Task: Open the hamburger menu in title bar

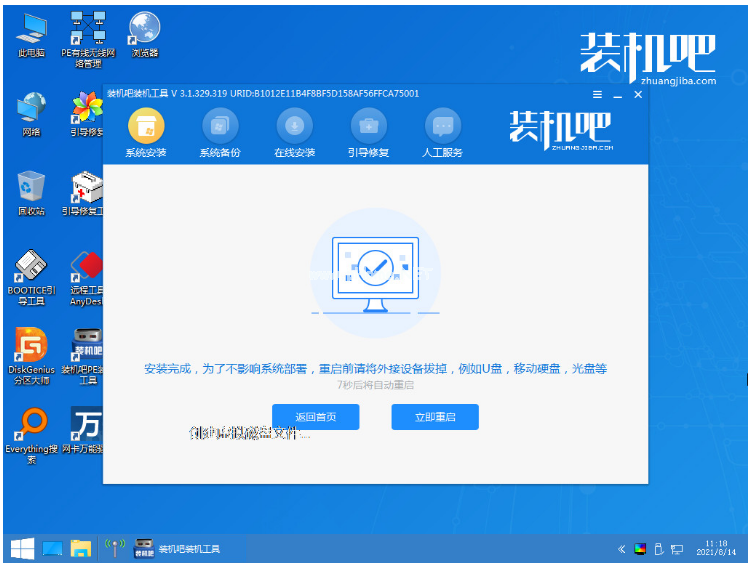Action: tap(597, 94)
